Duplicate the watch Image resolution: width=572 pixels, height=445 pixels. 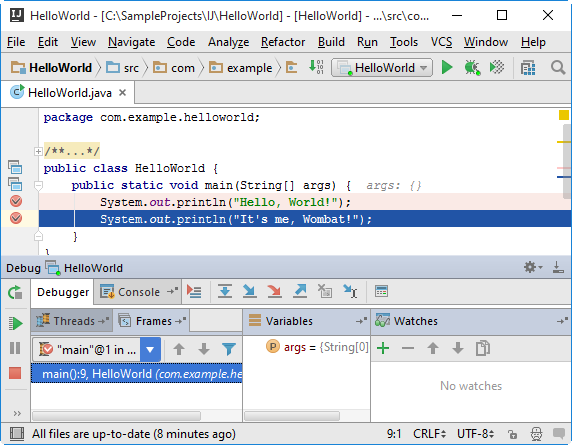pyautogui.click(x=483, y=348)
